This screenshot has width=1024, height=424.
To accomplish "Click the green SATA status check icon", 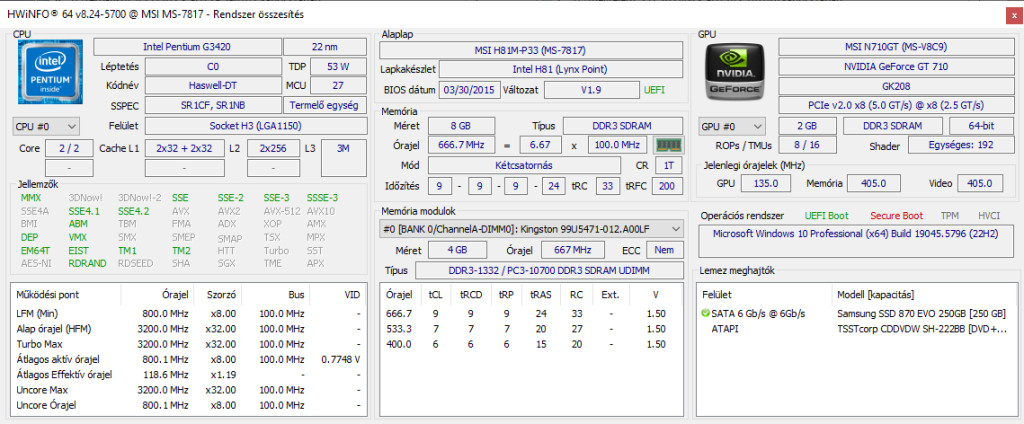I will (x=705, y=314).
